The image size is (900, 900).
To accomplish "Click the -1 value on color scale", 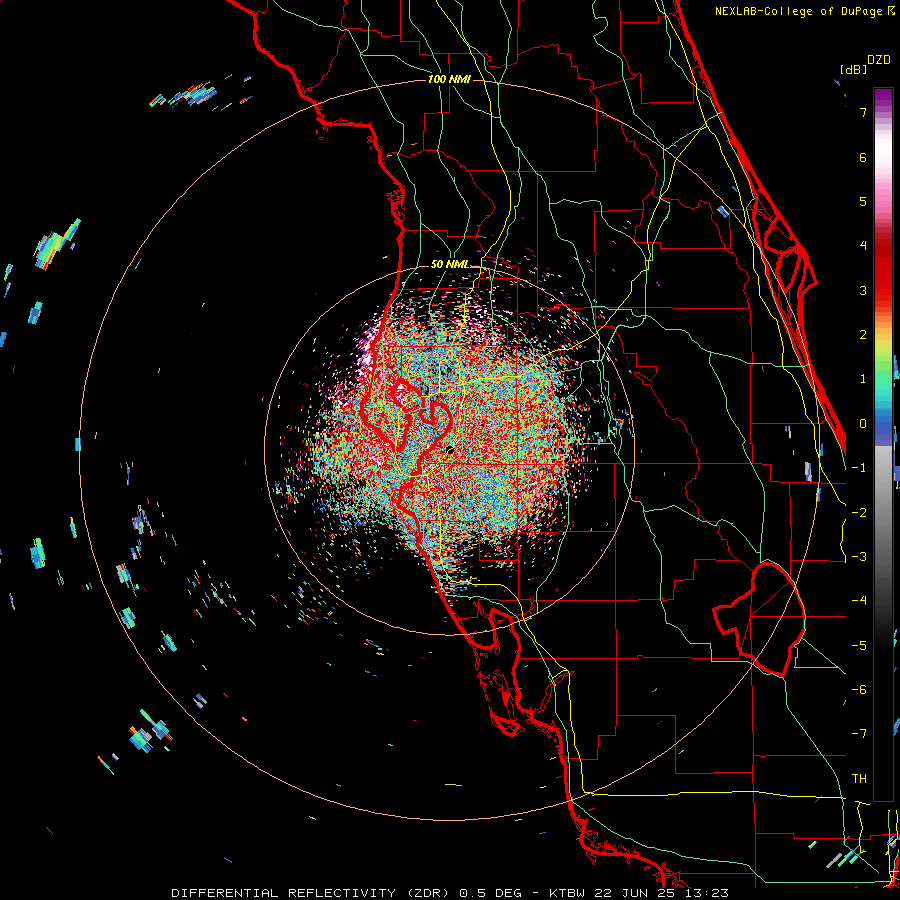I will [x=859, y=468].
